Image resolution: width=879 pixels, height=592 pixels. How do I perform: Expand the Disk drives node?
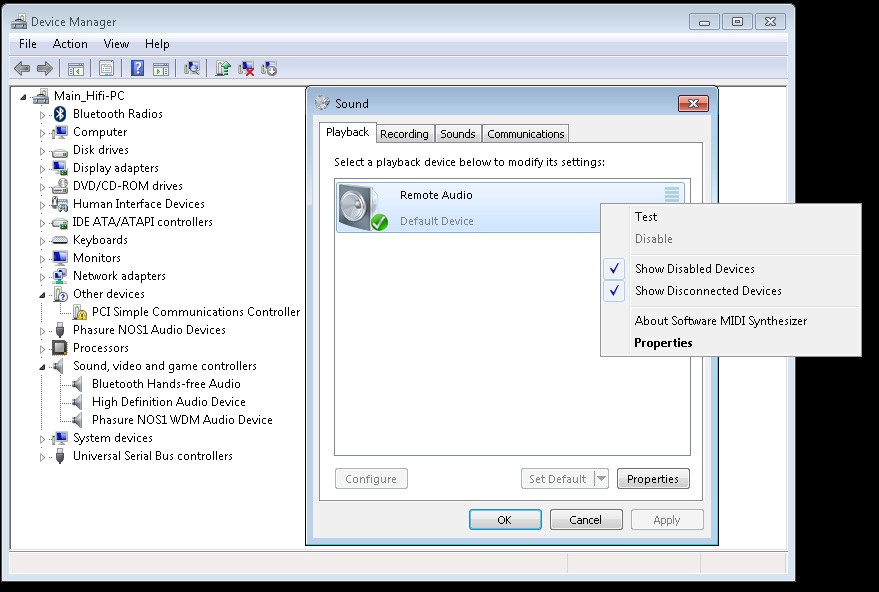tap(43, 151)
